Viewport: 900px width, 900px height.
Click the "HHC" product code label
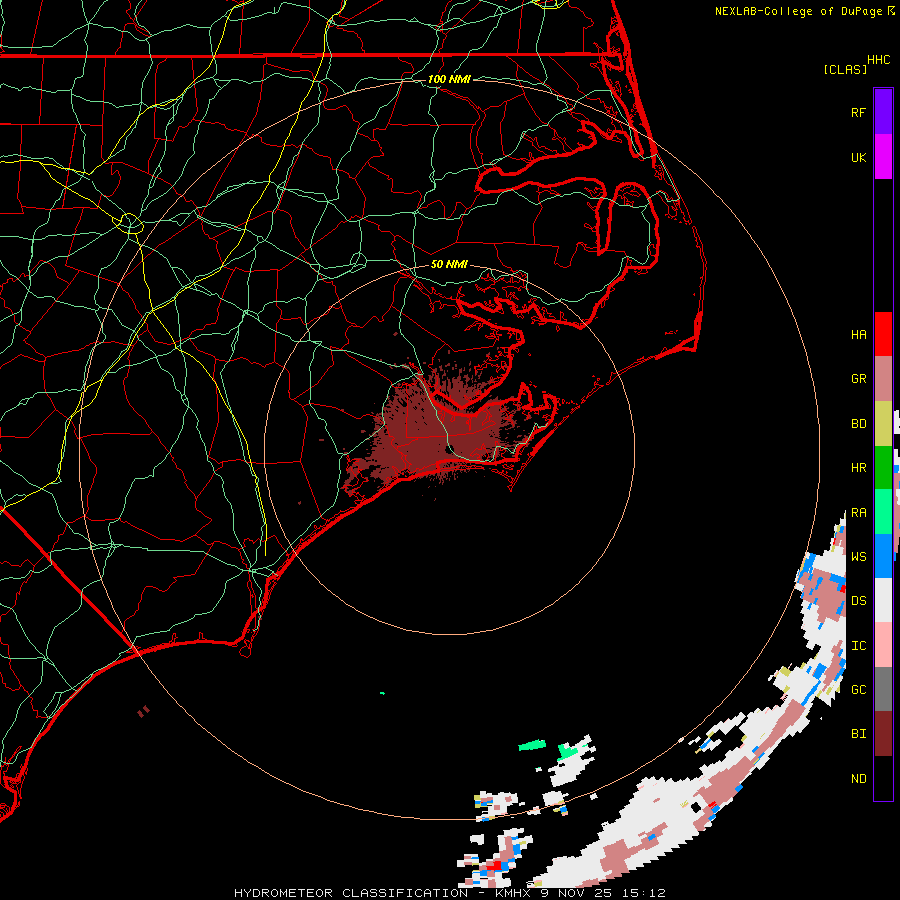pos(879,60)
